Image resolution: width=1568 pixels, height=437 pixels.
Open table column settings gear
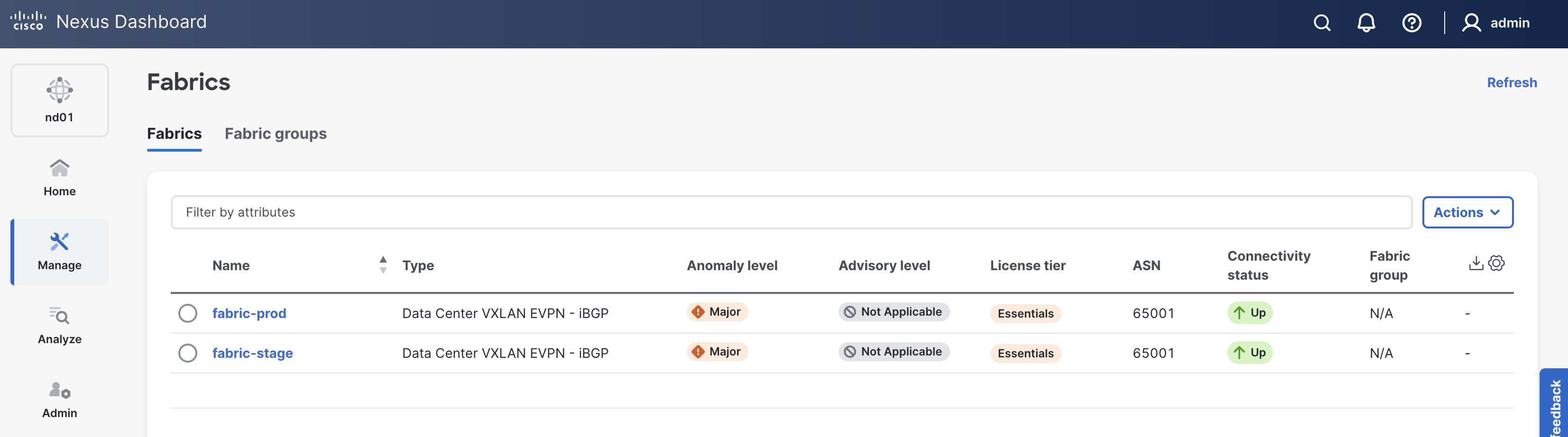coord(1496,263)
